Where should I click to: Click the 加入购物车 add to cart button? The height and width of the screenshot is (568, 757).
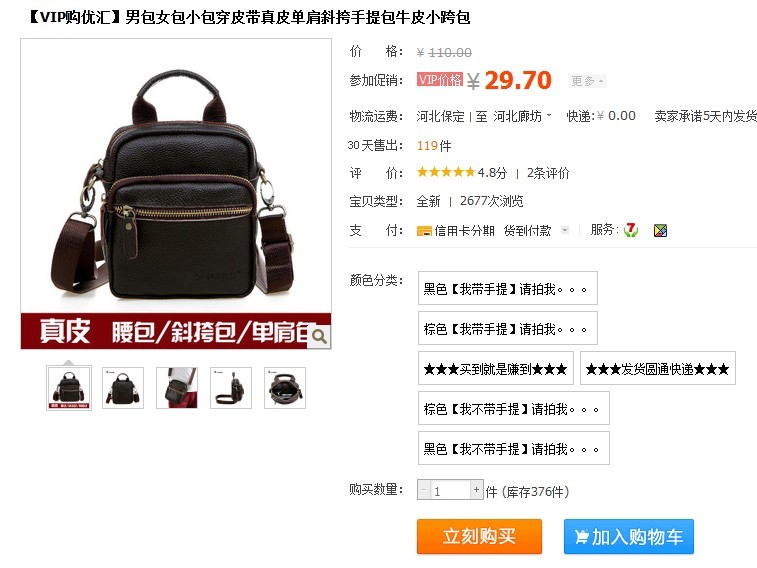[x=629, y=536]
